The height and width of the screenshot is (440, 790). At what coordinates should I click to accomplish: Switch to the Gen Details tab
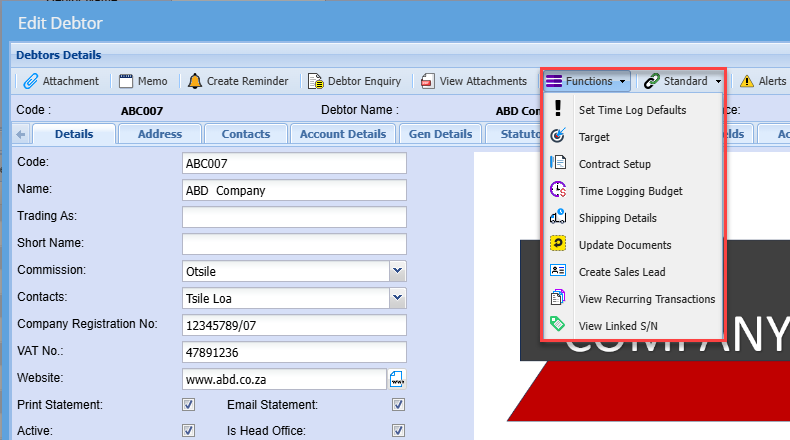coord(440,134)
